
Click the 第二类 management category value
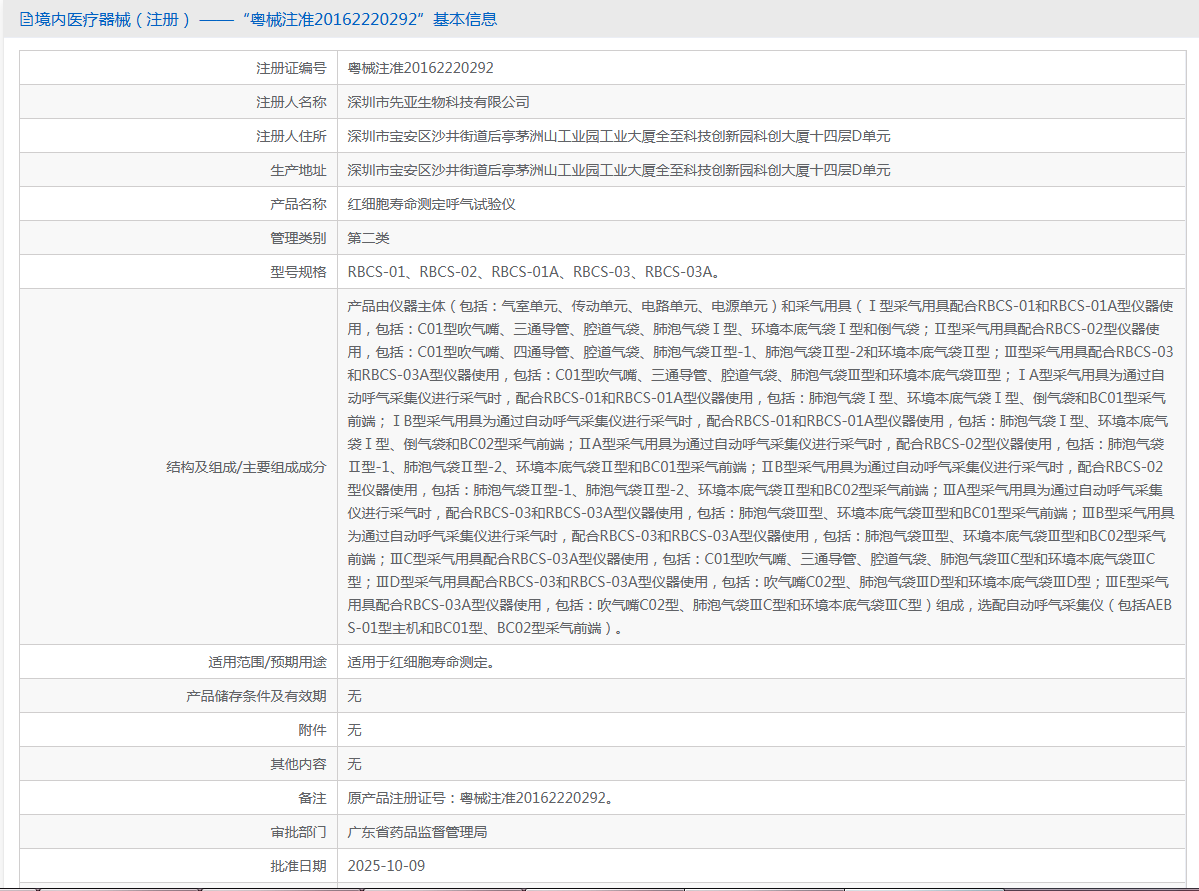(368, 238)
